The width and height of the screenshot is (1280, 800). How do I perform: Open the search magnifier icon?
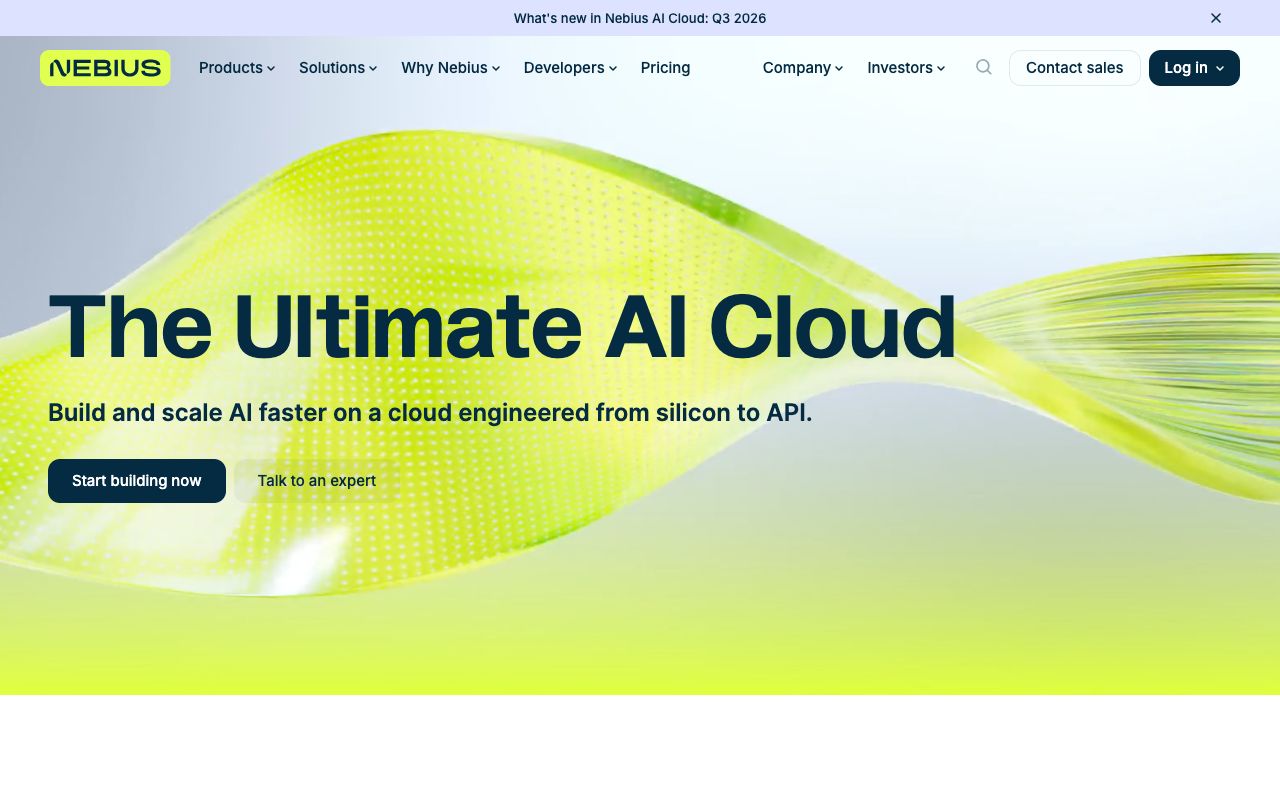click(984, 67)
